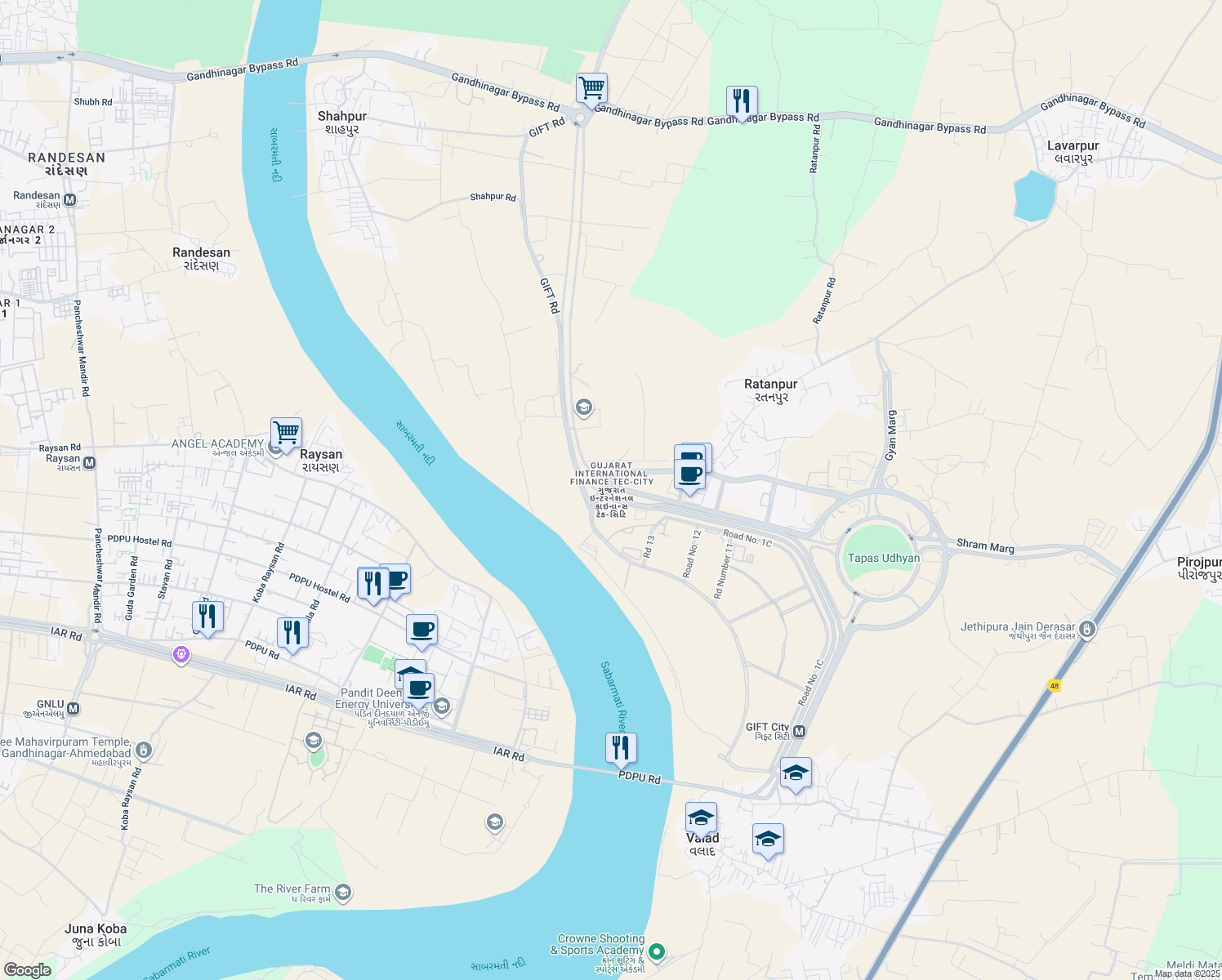Open the graduation cap marker near GIFT City metro
The image size is (1222, 980).
point(796,773)
